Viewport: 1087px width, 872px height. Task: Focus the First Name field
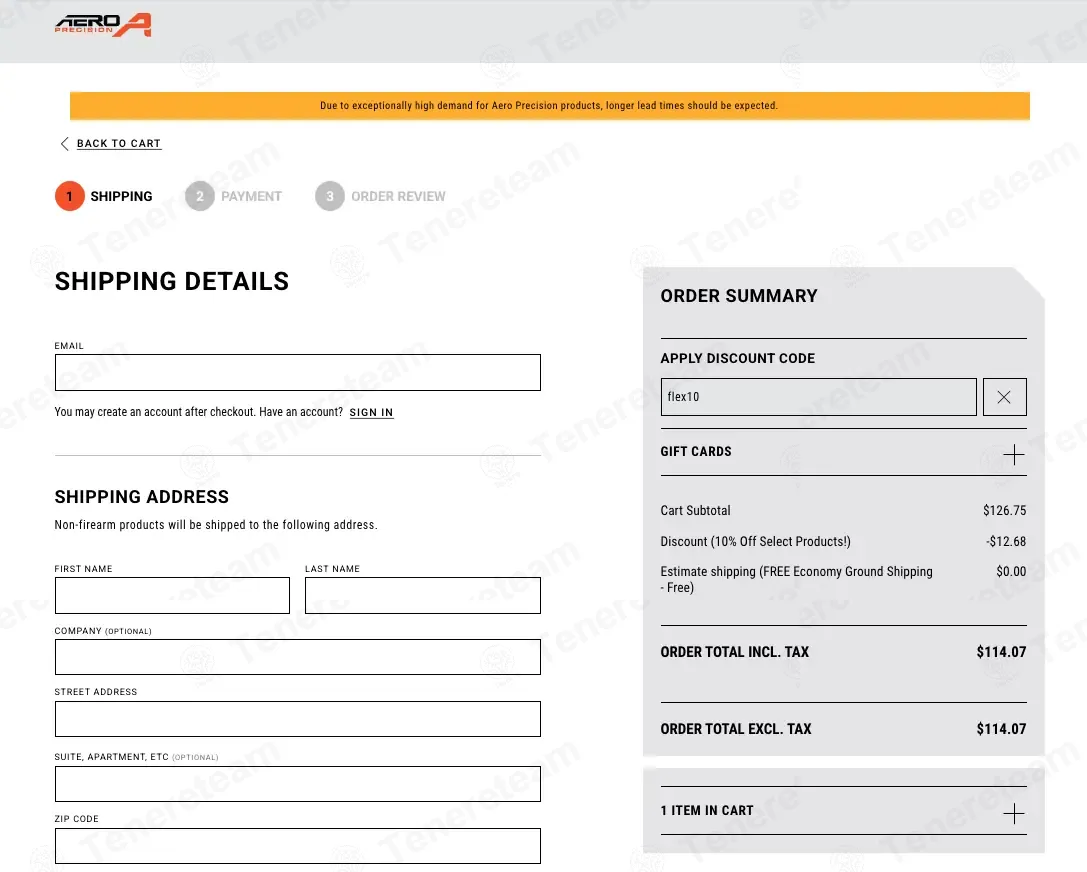point(172,596)
